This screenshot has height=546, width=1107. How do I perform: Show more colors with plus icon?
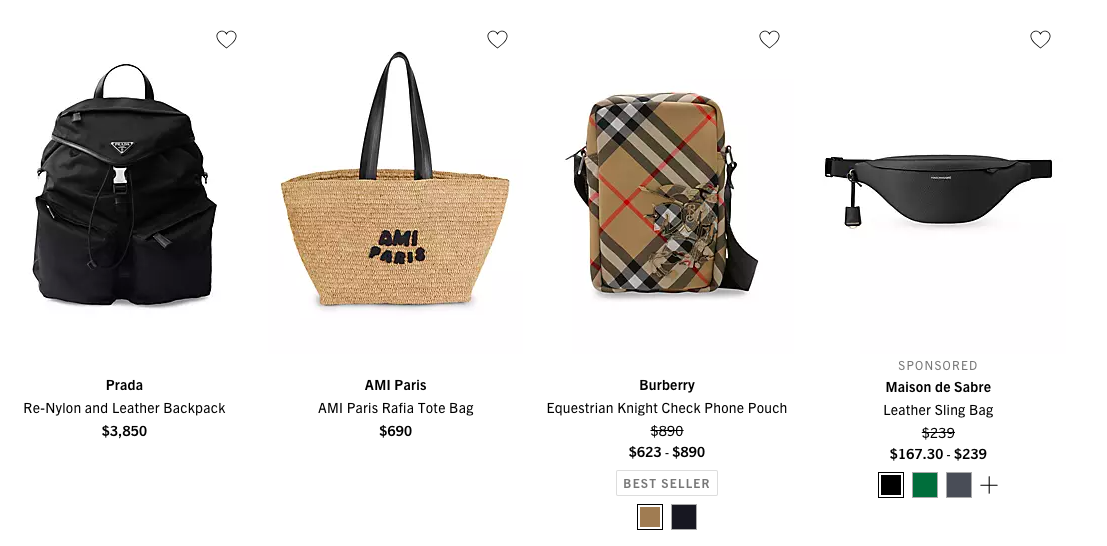point(989,485)
